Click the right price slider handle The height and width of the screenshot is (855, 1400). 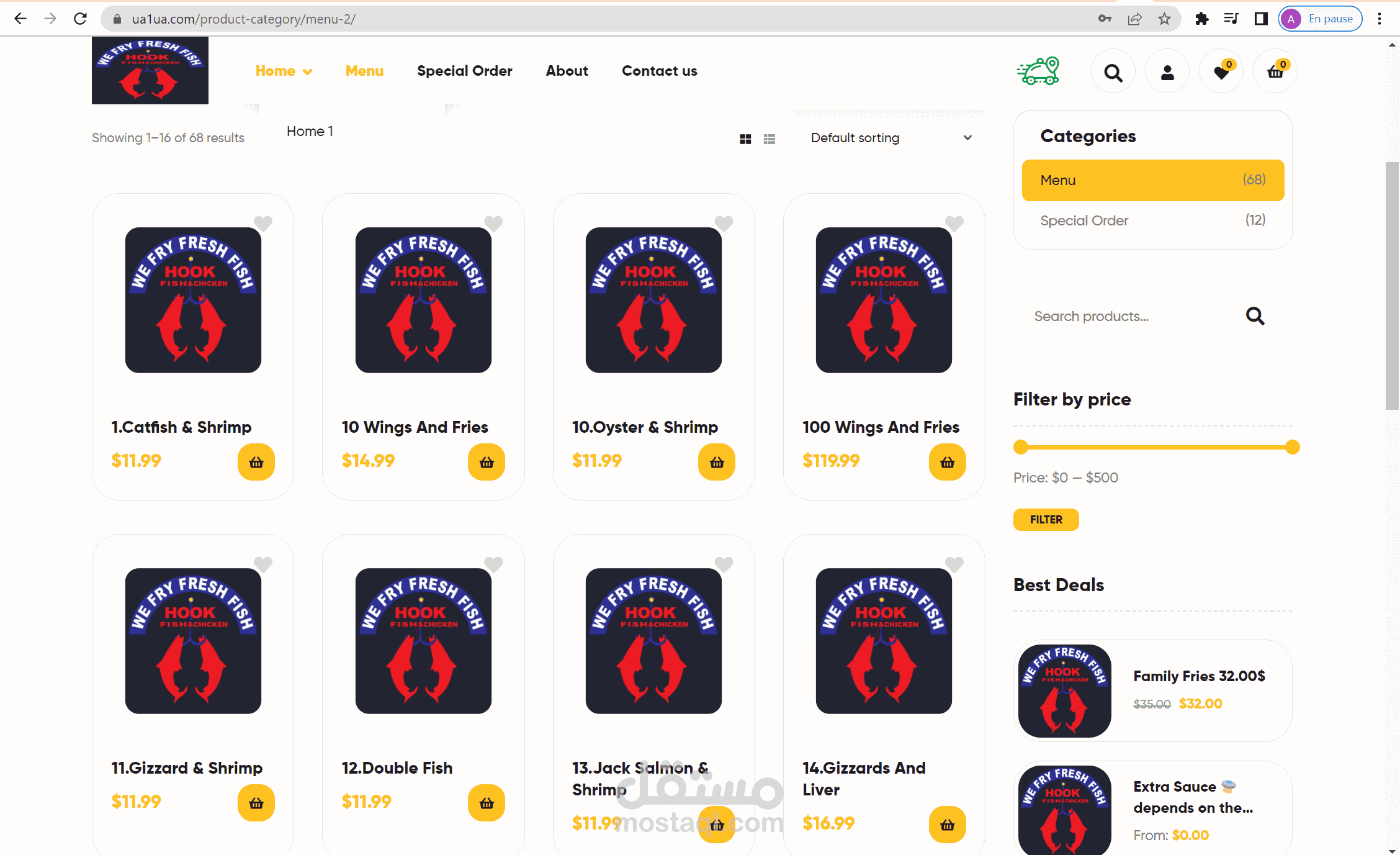point(1292,447)
